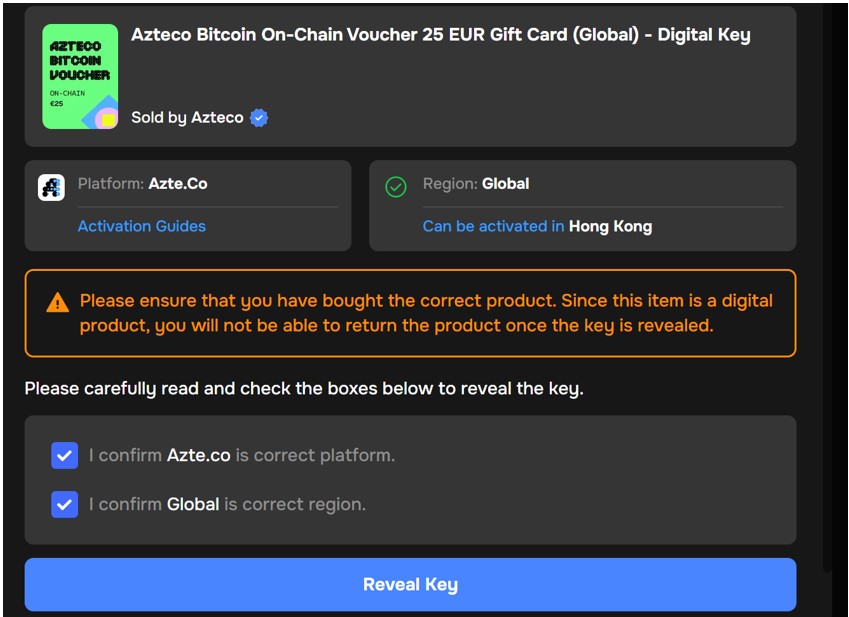
Task: Open the Activation Guides link
Action: click(x=142, y=226)
